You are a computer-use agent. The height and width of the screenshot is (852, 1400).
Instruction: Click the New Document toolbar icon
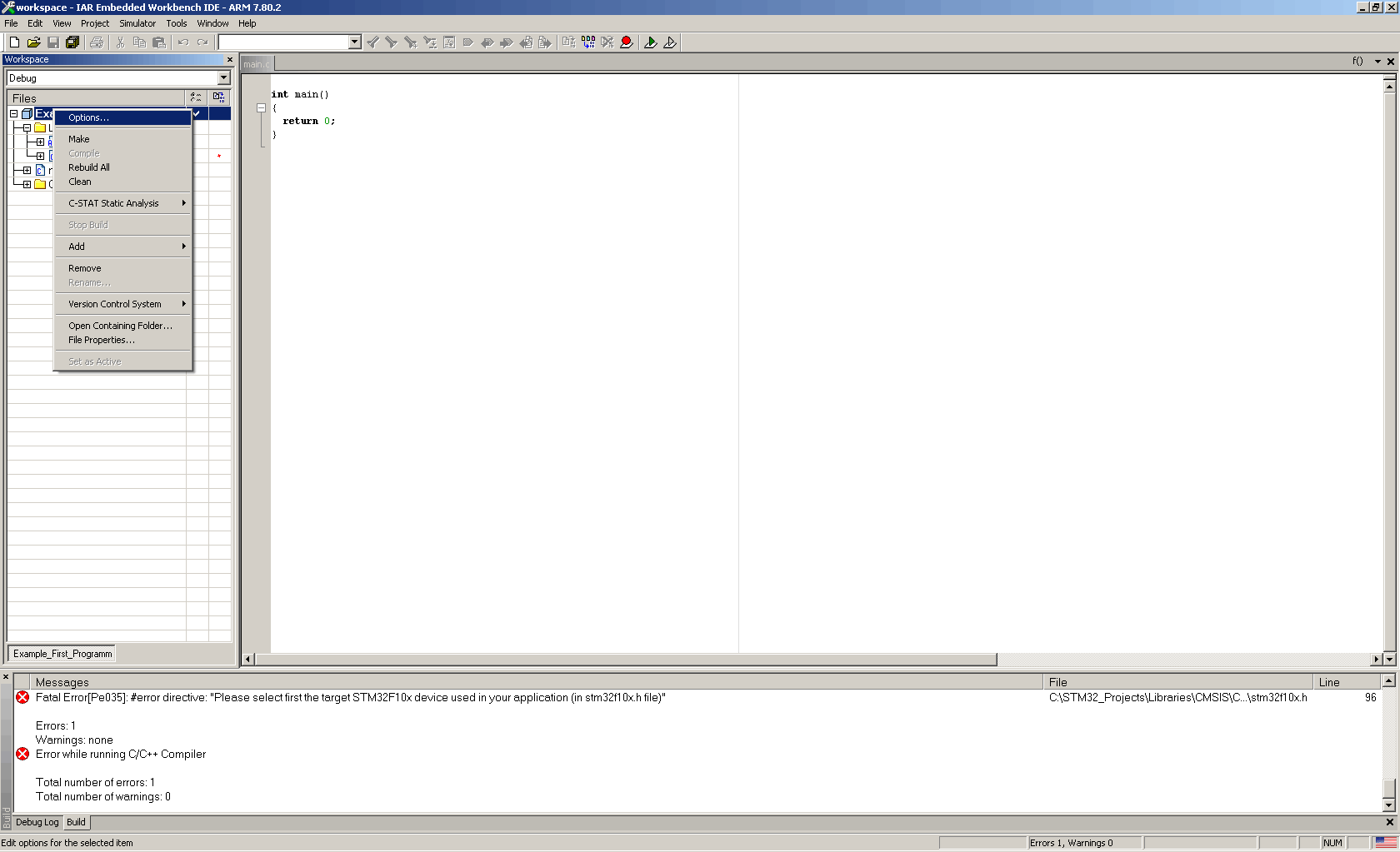pyautogui.click(x=14, y=42)
